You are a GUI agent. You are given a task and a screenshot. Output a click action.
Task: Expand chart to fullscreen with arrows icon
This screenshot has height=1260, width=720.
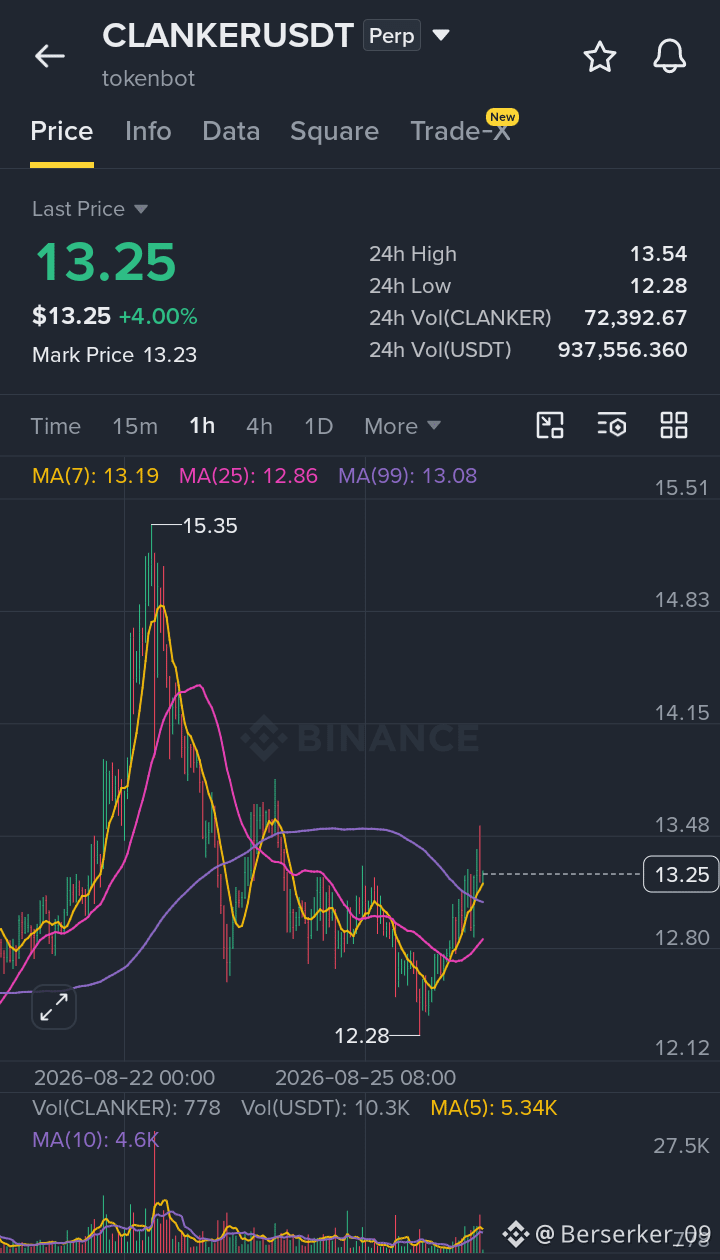coord(54,1007)
